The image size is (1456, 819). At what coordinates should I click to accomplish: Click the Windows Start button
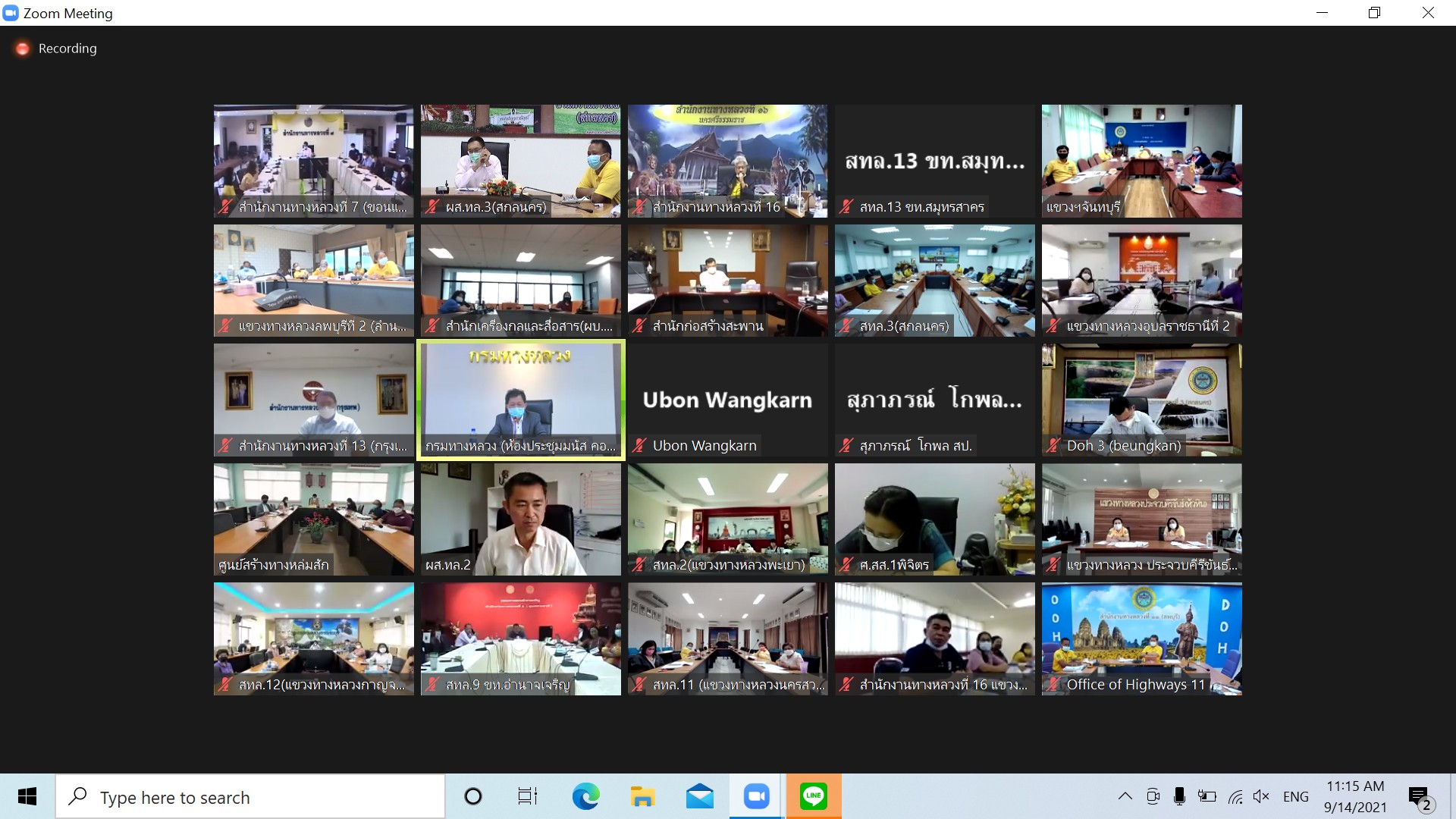(x=27, y=796)
